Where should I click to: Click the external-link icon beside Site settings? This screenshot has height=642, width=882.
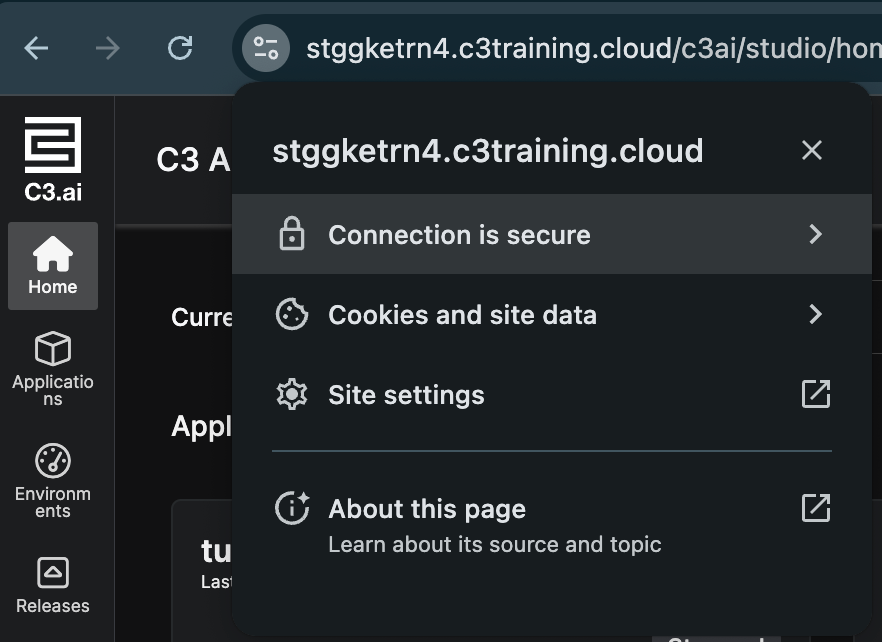(x=816, y=394)
